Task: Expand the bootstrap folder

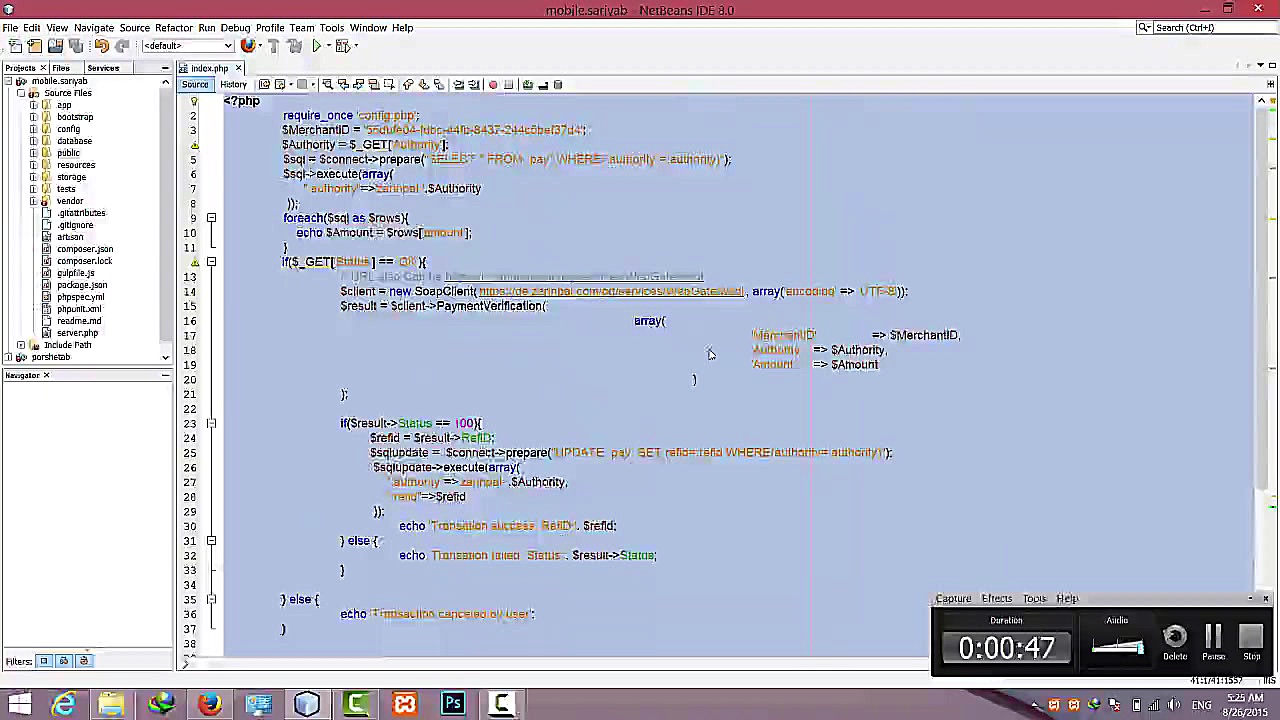Action: [33, 117]
